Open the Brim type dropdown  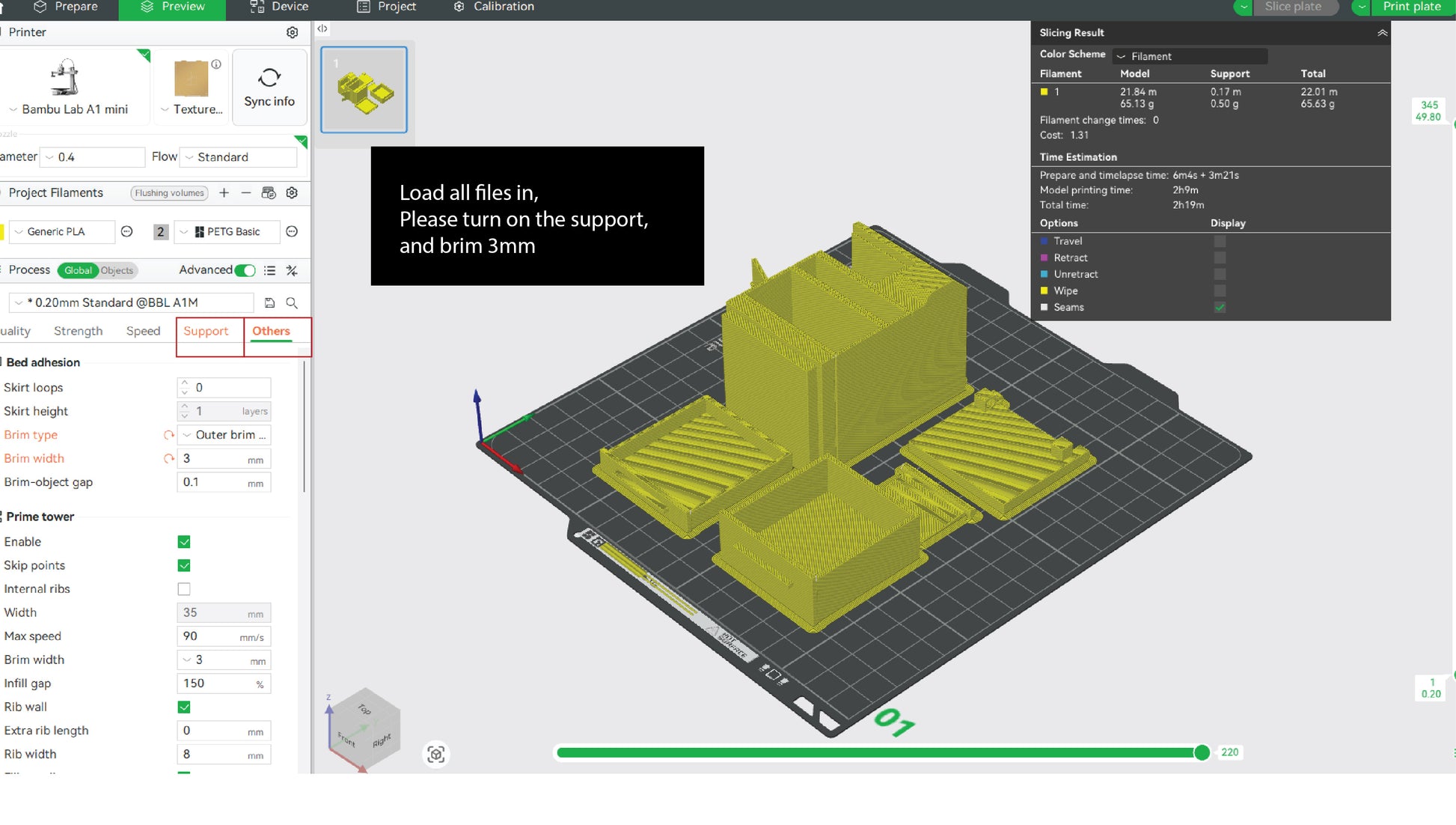[224, 435]
